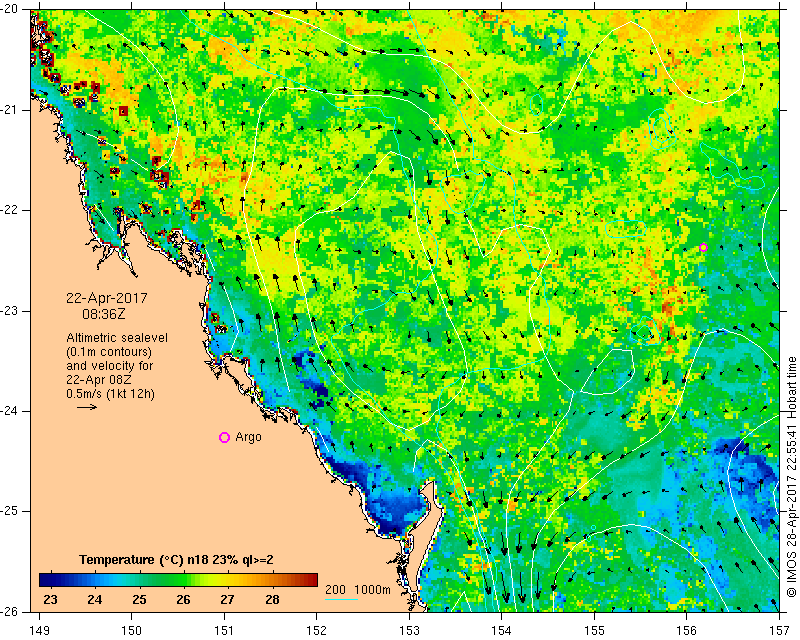
Task: Click the velocity scale arrow in the legend
Action: [x=87, y=407]
